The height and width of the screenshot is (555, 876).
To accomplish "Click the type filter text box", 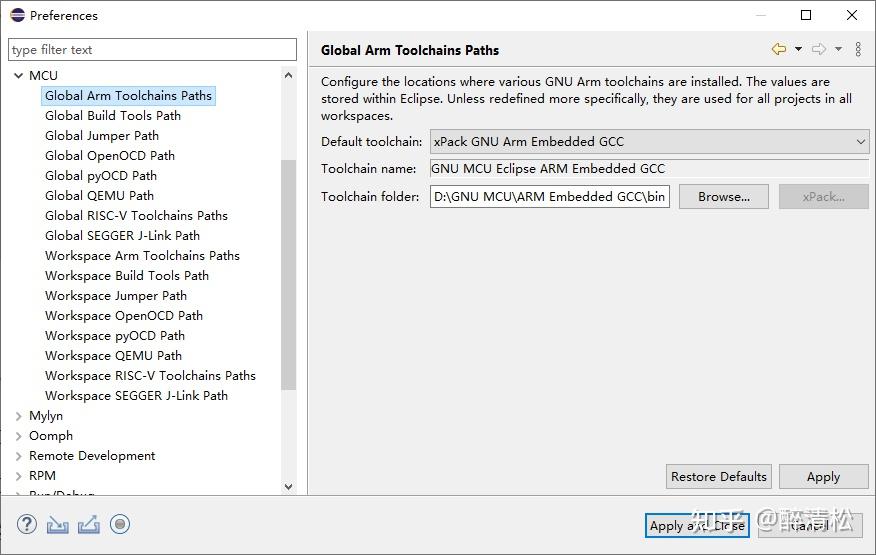I will pyautogui.click(x=152, y=50).
